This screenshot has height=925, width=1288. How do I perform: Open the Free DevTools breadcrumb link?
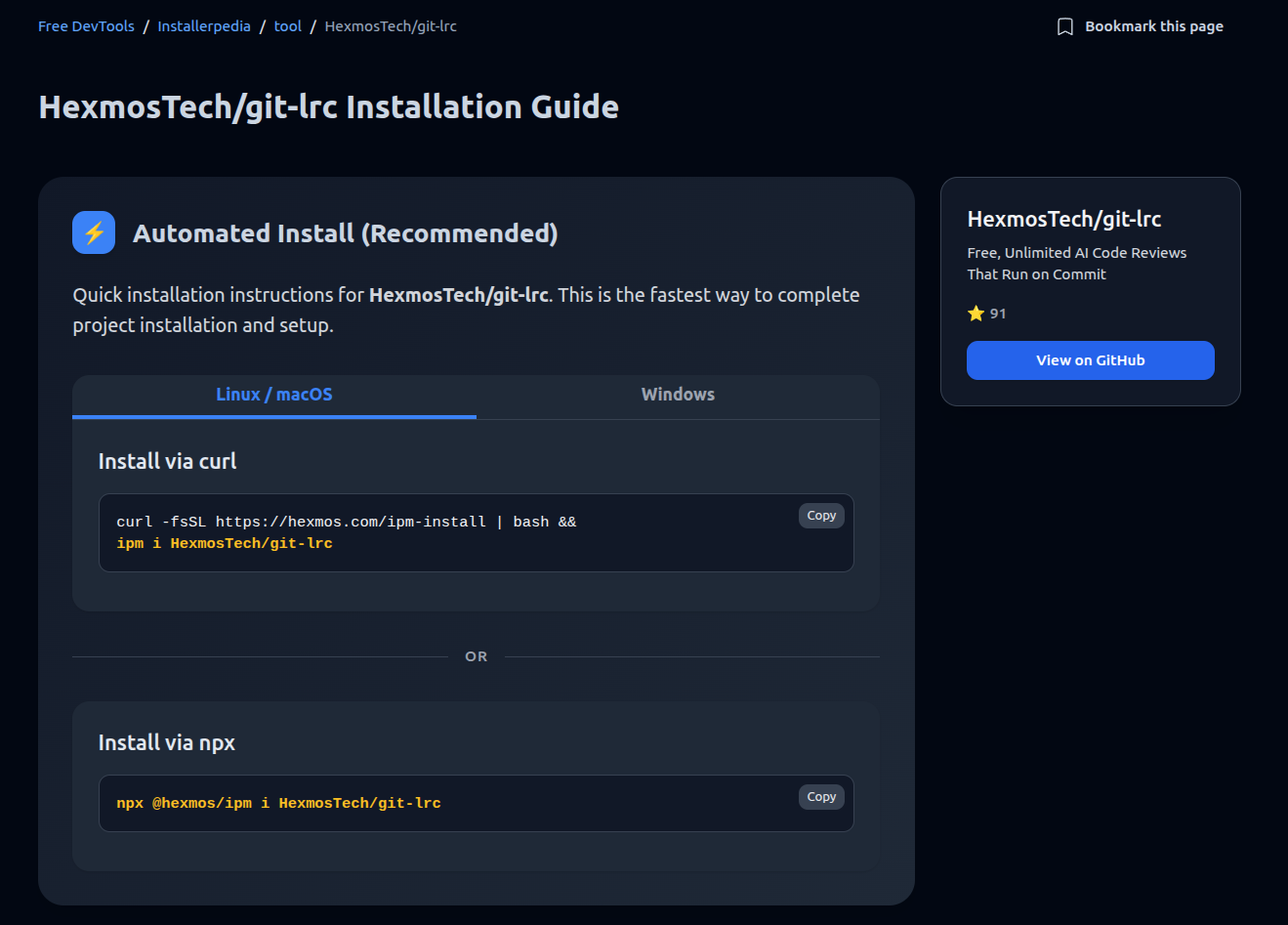86,26
